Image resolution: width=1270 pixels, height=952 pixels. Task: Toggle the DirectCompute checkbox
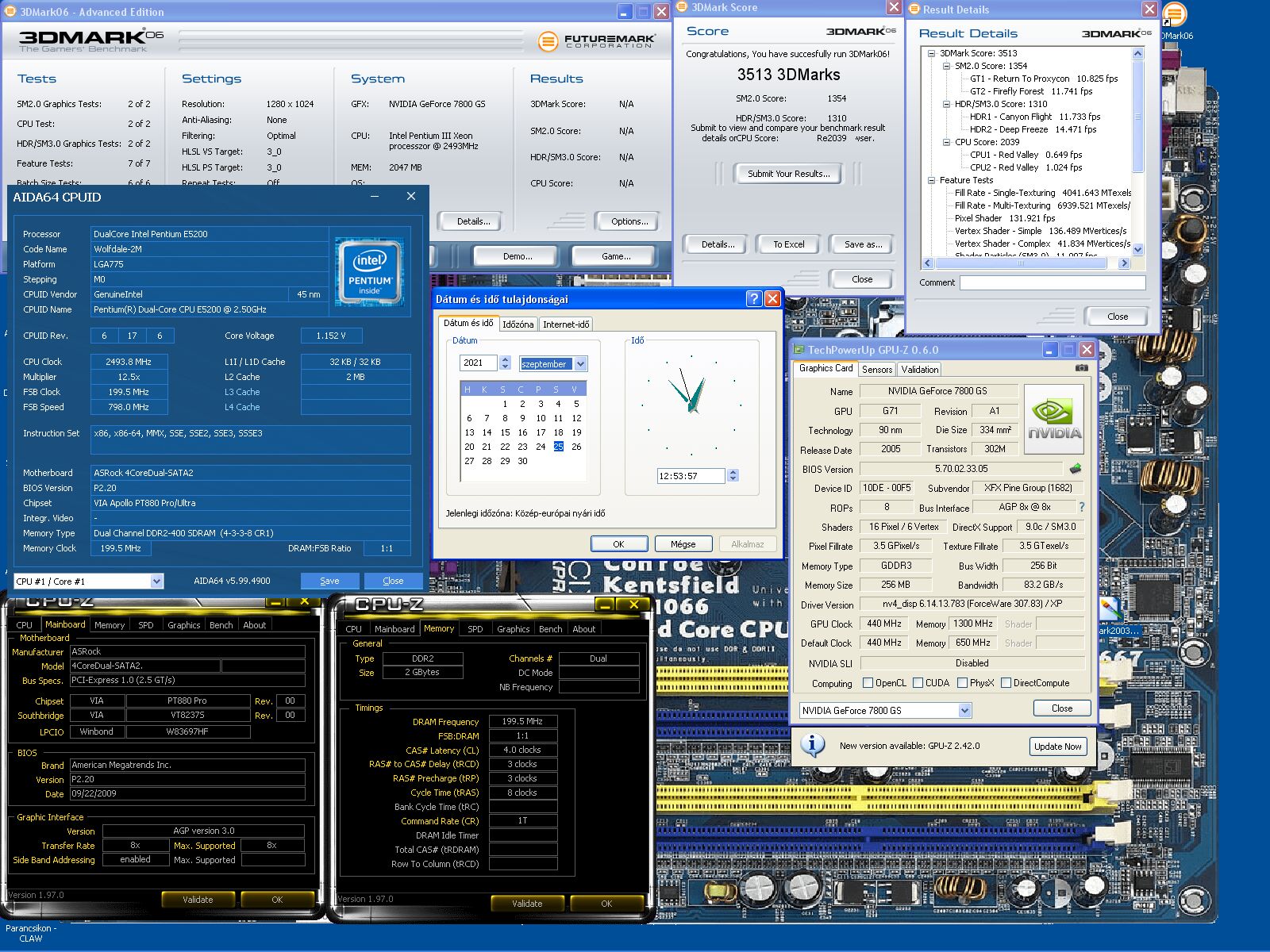pos(1006,682)
